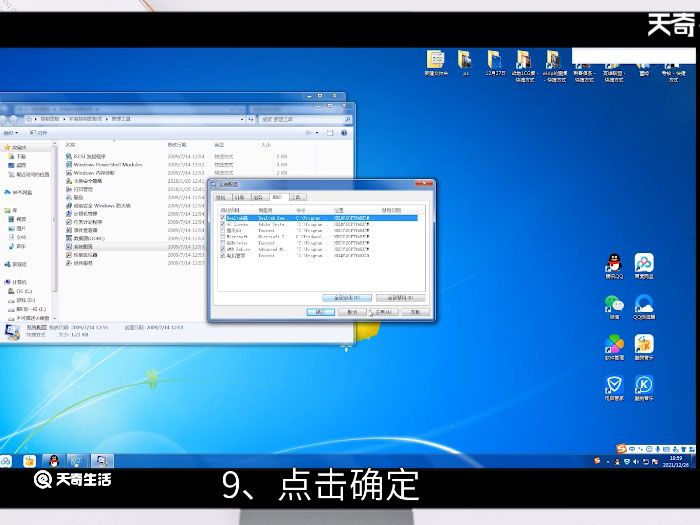700x525 pixels.
Task: Toggle the Explorer preview pane icon
Action: (330, 133)
